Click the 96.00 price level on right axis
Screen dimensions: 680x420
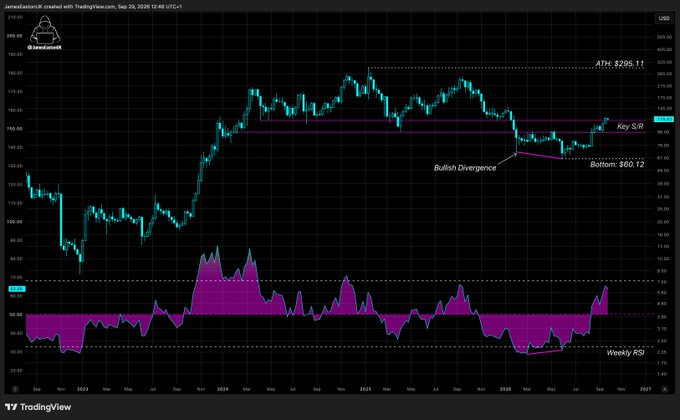pos(663,132)
